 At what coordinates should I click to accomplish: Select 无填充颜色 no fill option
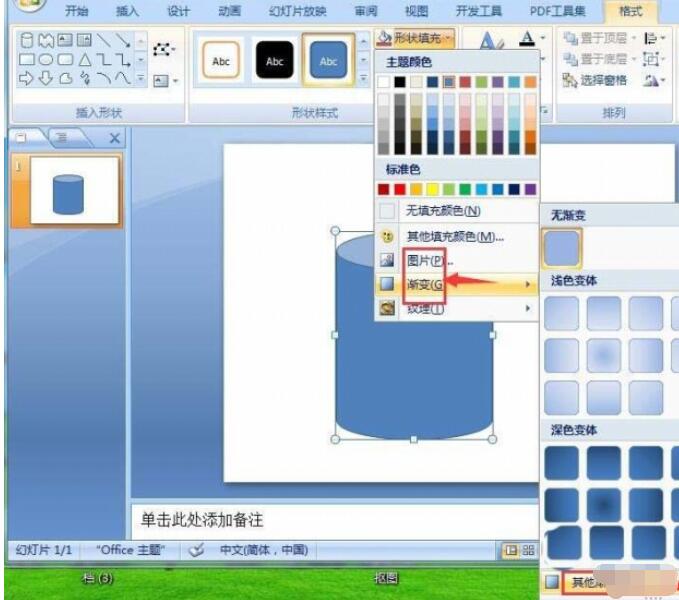(x=442, y=211)
